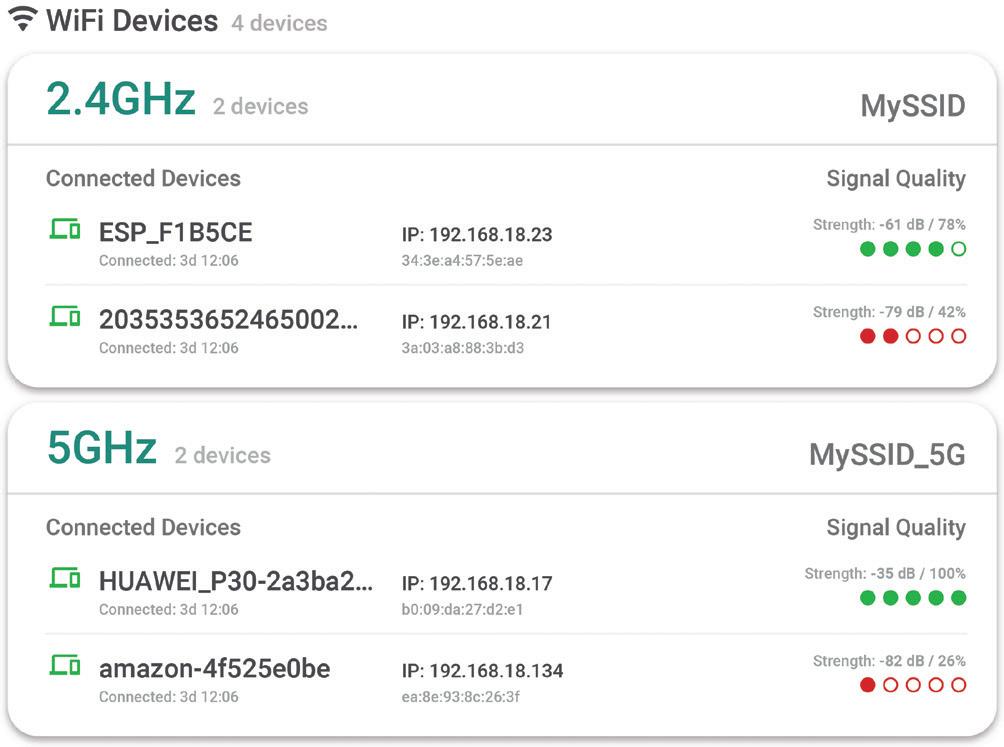Image resolution: width=1004 pixels, height=747 pixels.
Task: Click the full green signal dots at -35 dB
Action: 913,598
